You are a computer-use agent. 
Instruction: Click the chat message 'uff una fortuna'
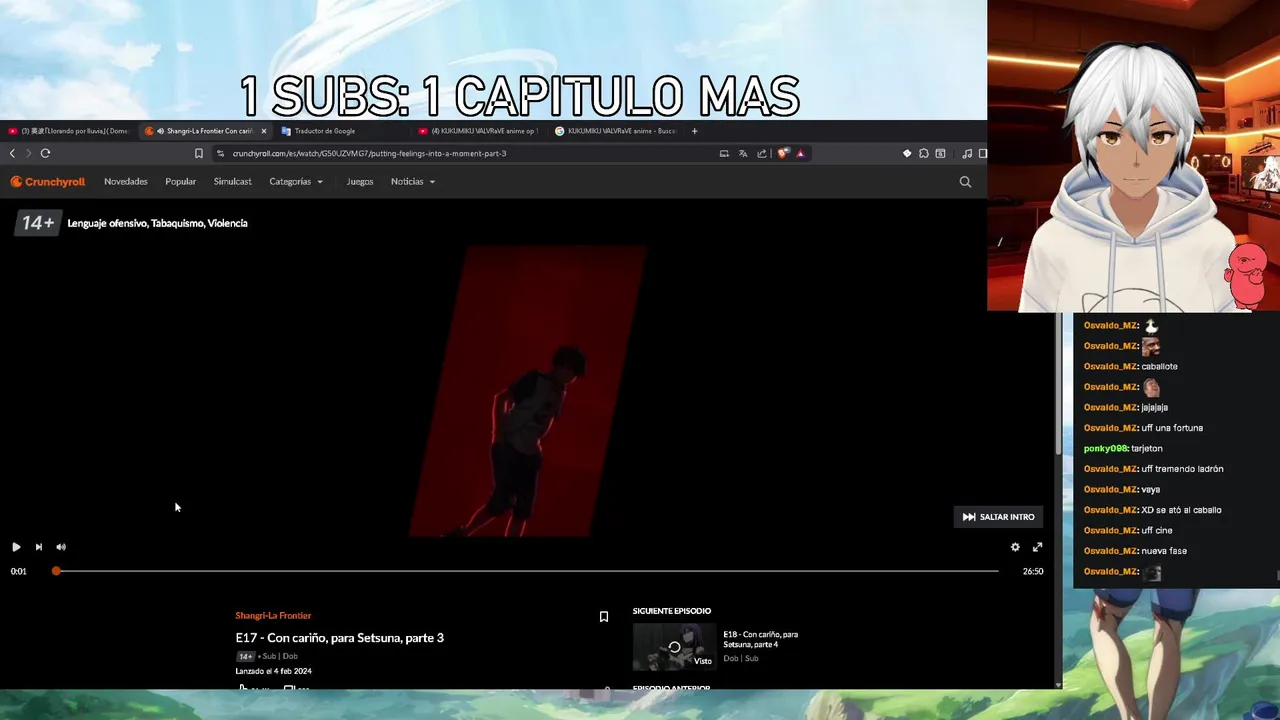click(x=1172, y=428)
